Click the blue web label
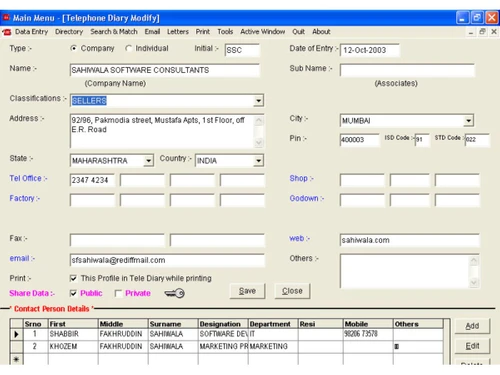 [299, 238]
